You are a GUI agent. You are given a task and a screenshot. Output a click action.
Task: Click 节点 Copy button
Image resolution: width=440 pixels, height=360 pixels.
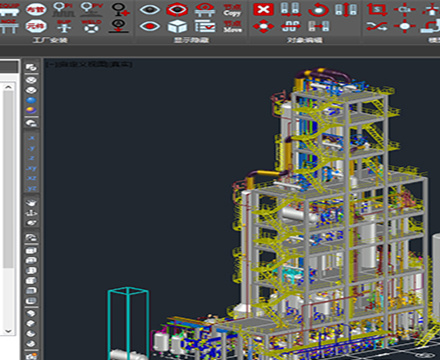tap(232, 10)
